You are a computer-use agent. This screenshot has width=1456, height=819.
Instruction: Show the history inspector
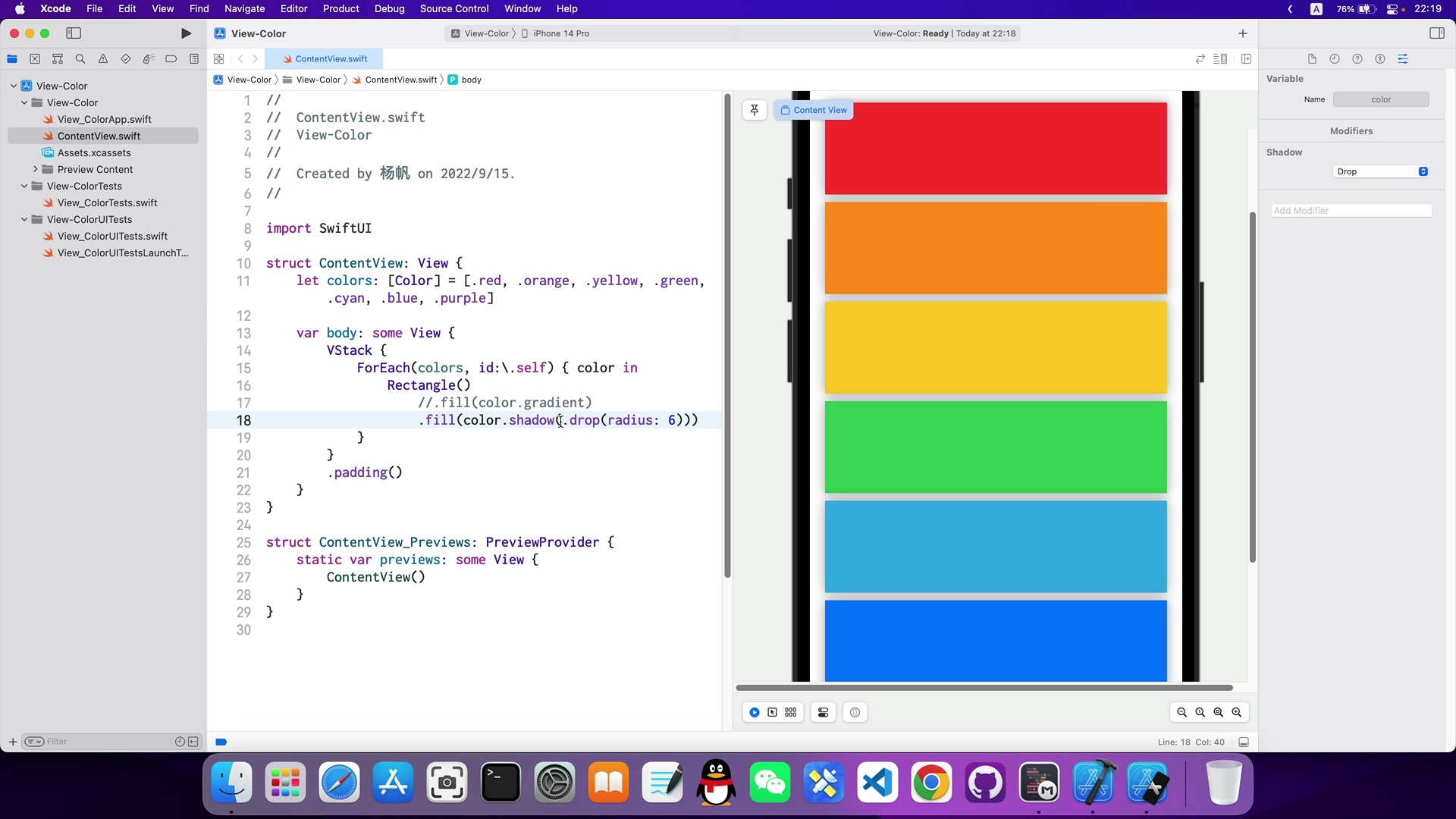[1335, 59]
